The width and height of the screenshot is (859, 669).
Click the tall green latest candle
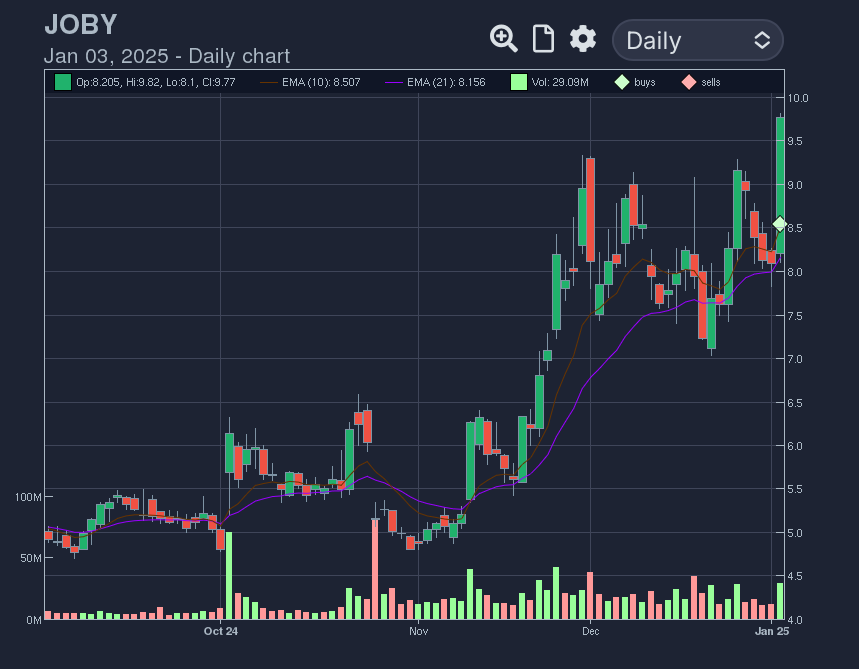(780, 185)
